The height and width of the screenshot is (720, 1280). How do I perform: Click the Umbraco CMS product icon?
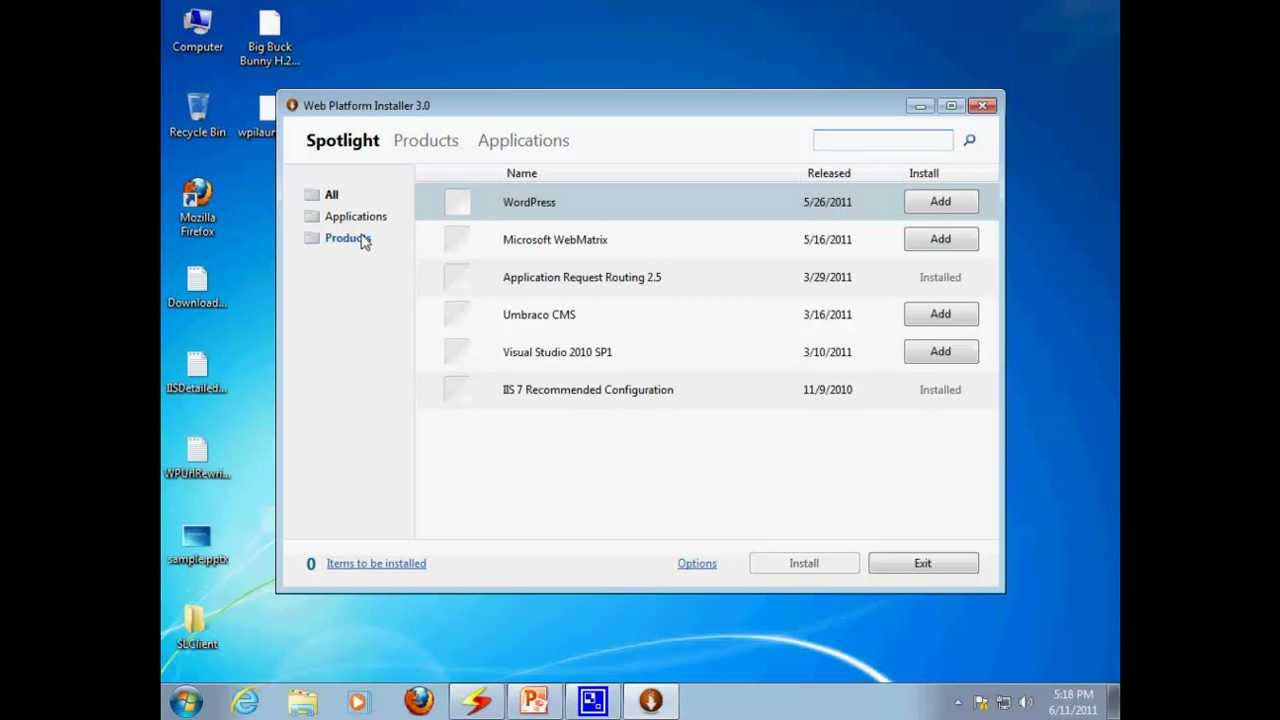tap(457, 315)
